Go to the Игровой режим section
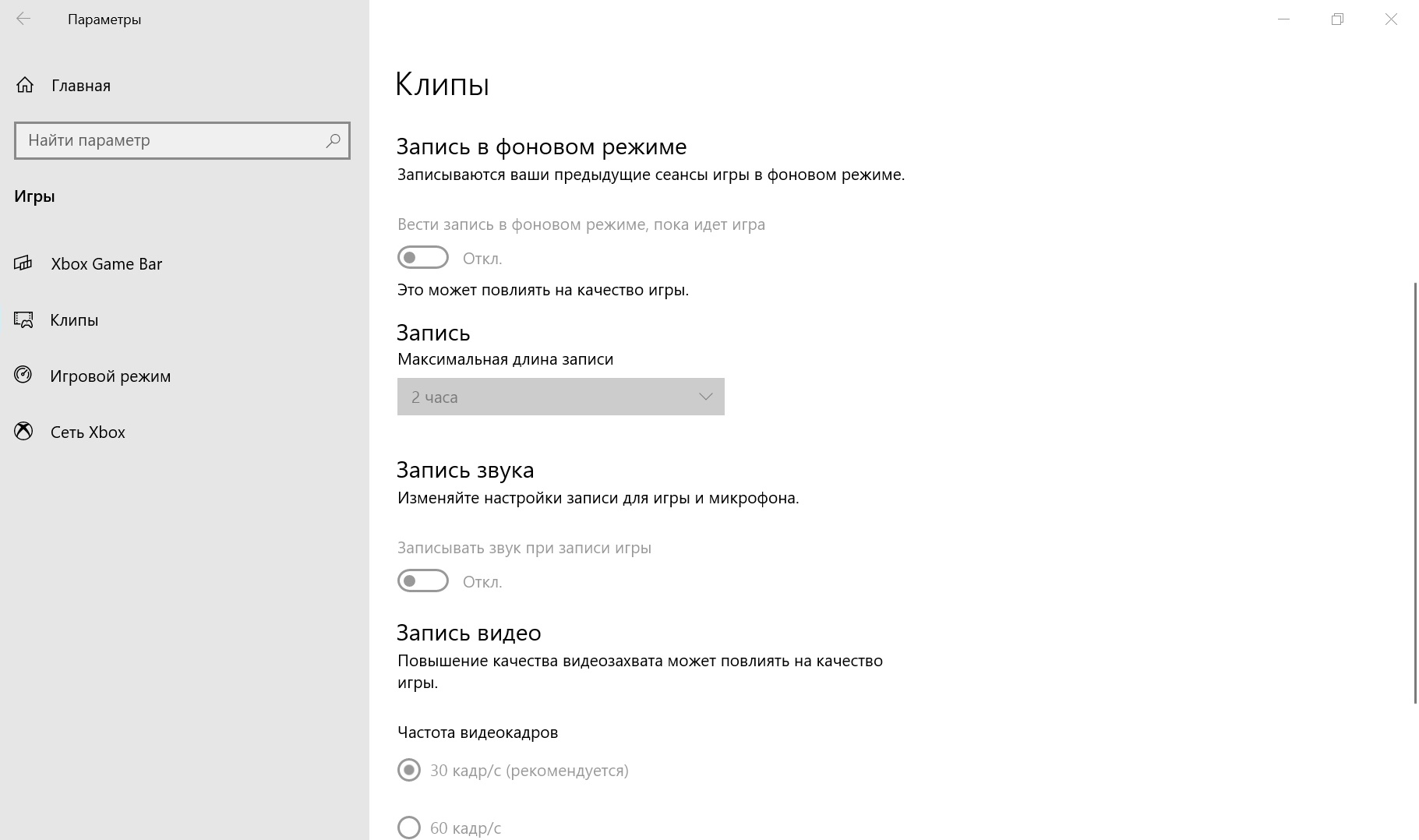The height and width of the screenshot is (840, 1419). pyautogui.click(x=110, y=376)
